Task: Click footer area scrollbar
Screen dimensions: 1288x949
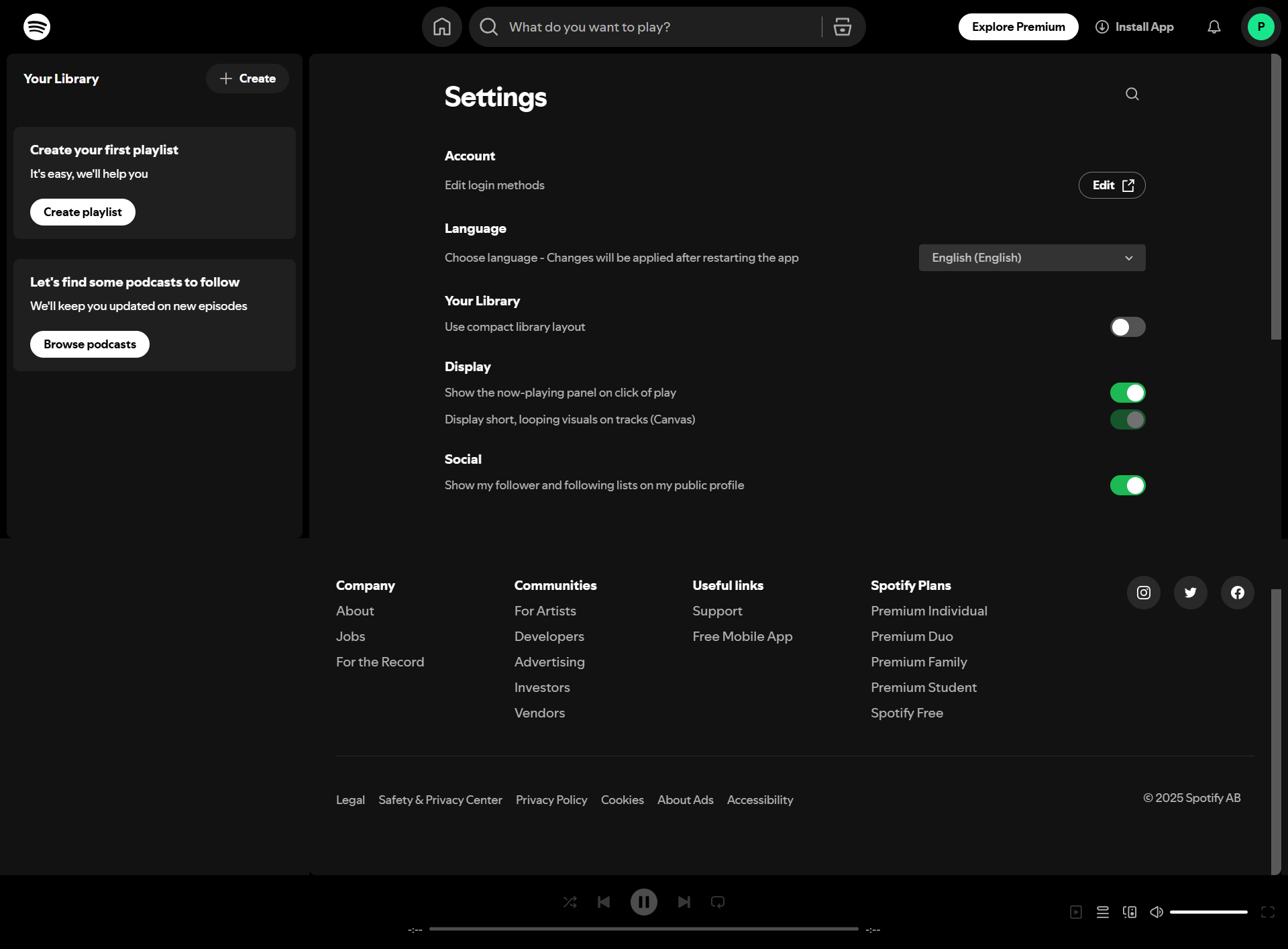Action: pyautogui.click(x=1276, y=732)
